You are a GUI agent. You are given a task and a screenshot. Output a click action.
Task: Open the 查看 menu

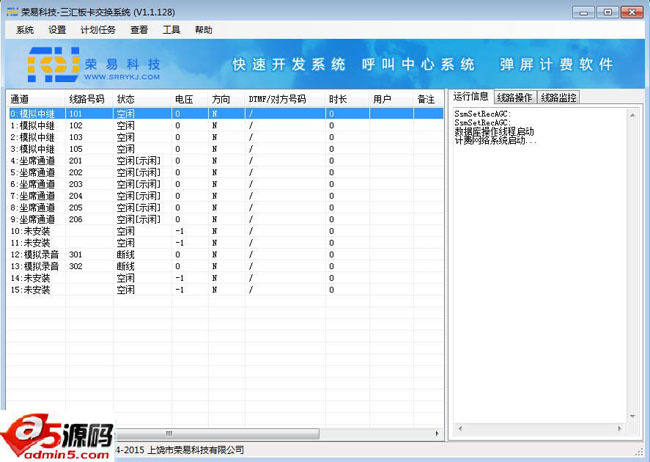(x=139, y=30)
